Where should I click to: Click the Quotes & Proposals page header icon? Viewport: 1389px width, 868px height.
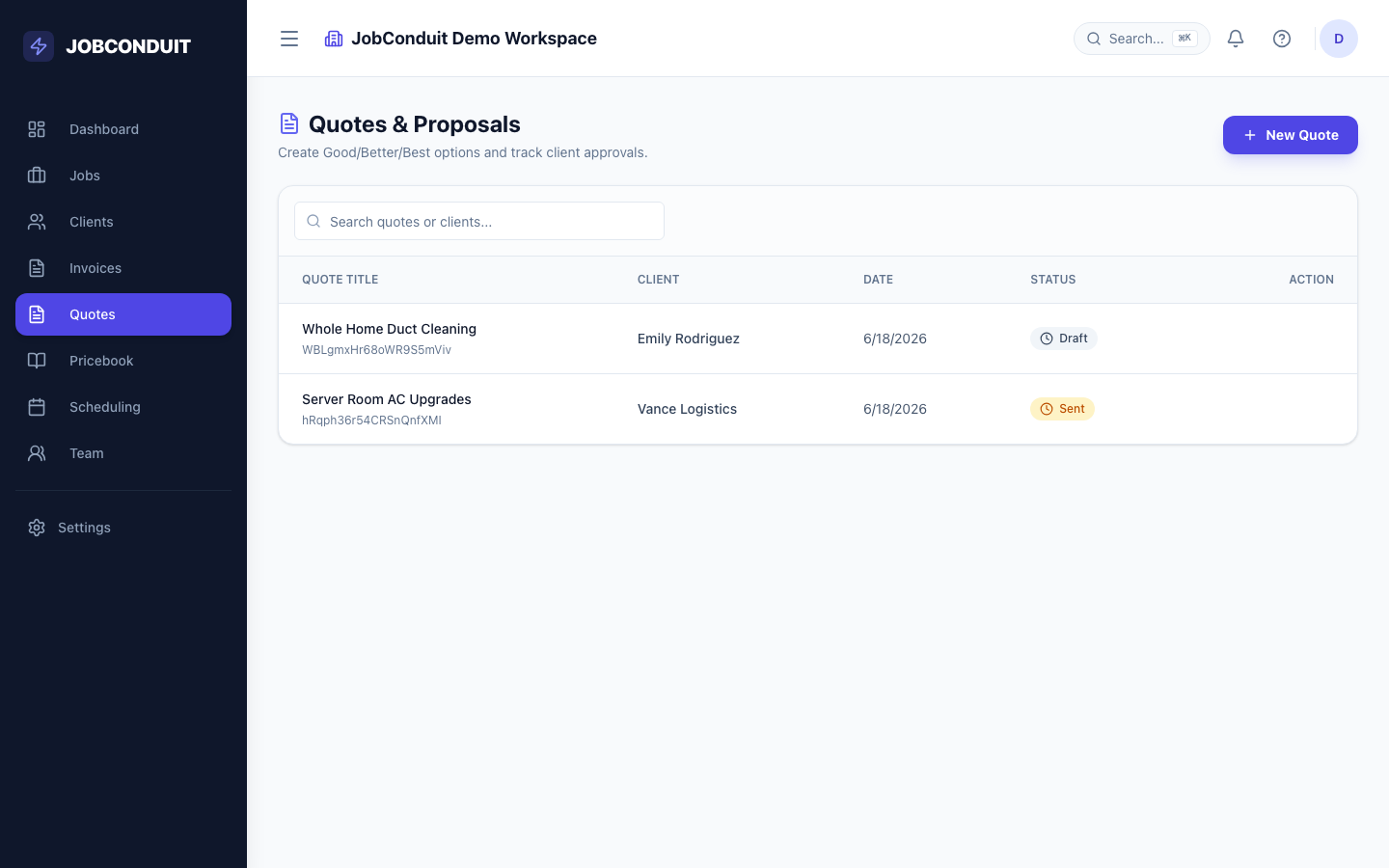pyautogui.click(x=289, y=123)
